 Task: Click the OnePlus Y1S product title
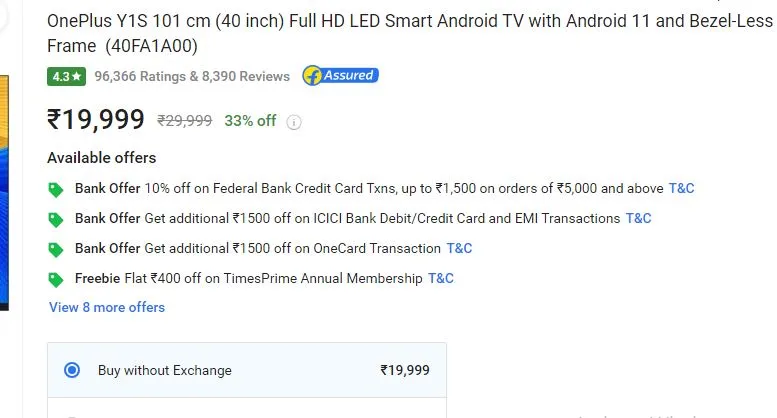409,33
